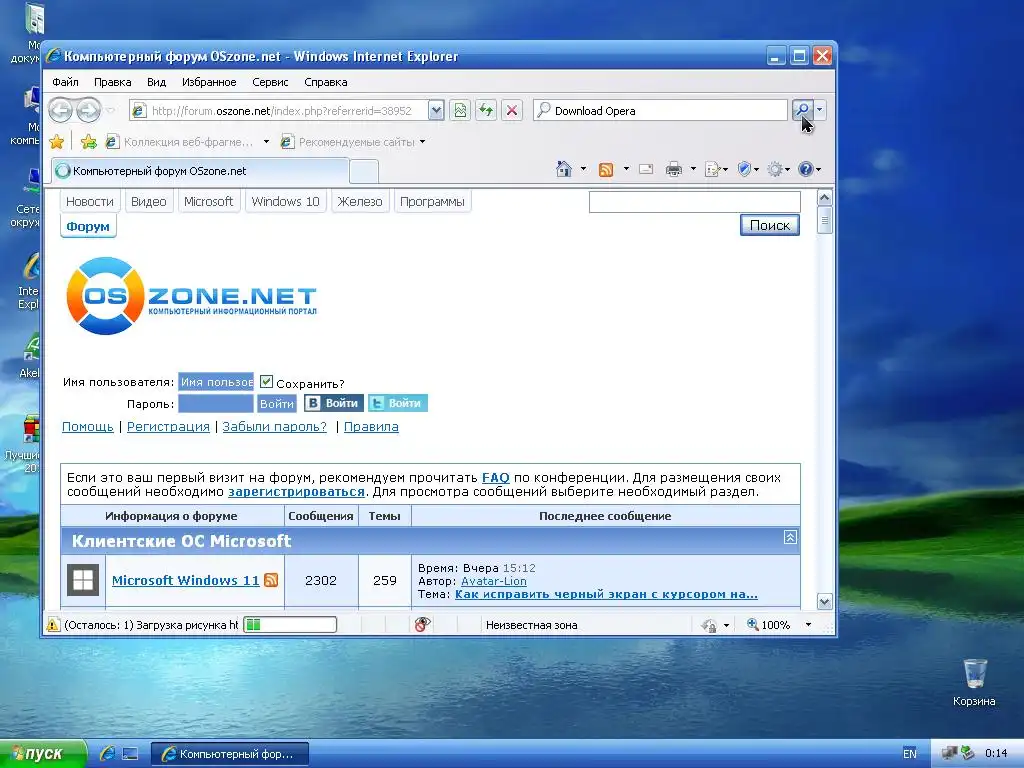Open the recent pages dropdown near Back/Forward
Image resolution: width=1024 pixels, height=768 pixels.
pyautogui.click(x=110, y=110)
